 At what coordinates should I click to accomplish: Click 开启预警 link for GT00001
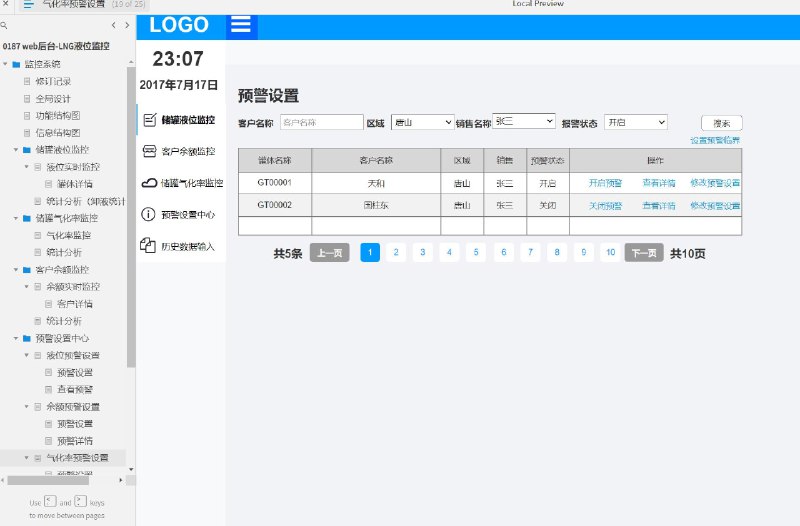[605, 183]
